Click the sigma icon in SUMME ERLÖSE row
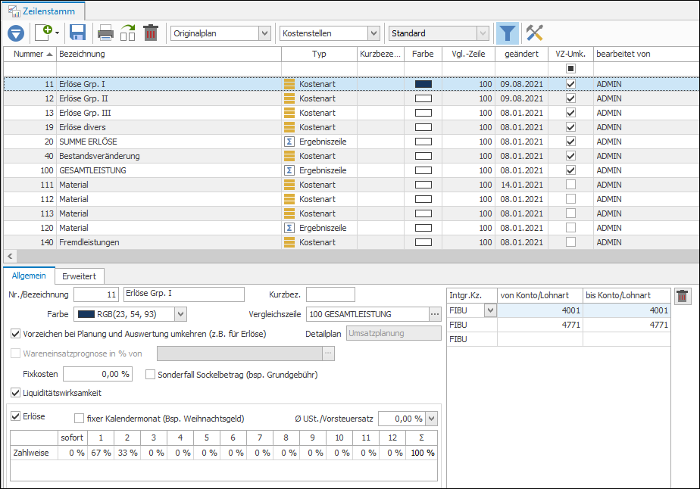This screenshot has height=489, width=700. click(x=289, y=142)
